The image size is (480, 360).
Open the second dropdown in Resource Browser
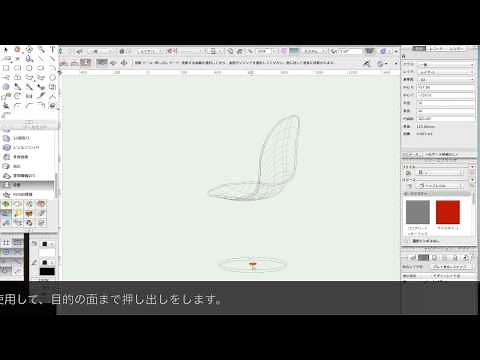pos(440,186)
